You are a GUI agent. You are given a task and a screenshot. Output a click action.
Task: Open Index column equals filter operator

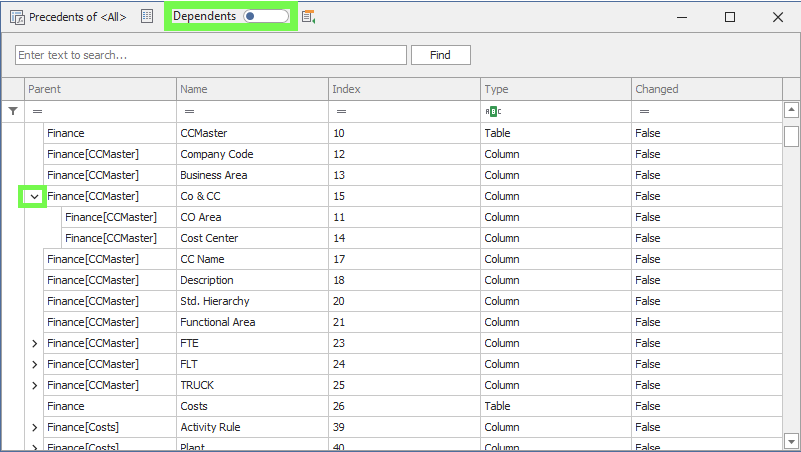(x=341, y=112)
